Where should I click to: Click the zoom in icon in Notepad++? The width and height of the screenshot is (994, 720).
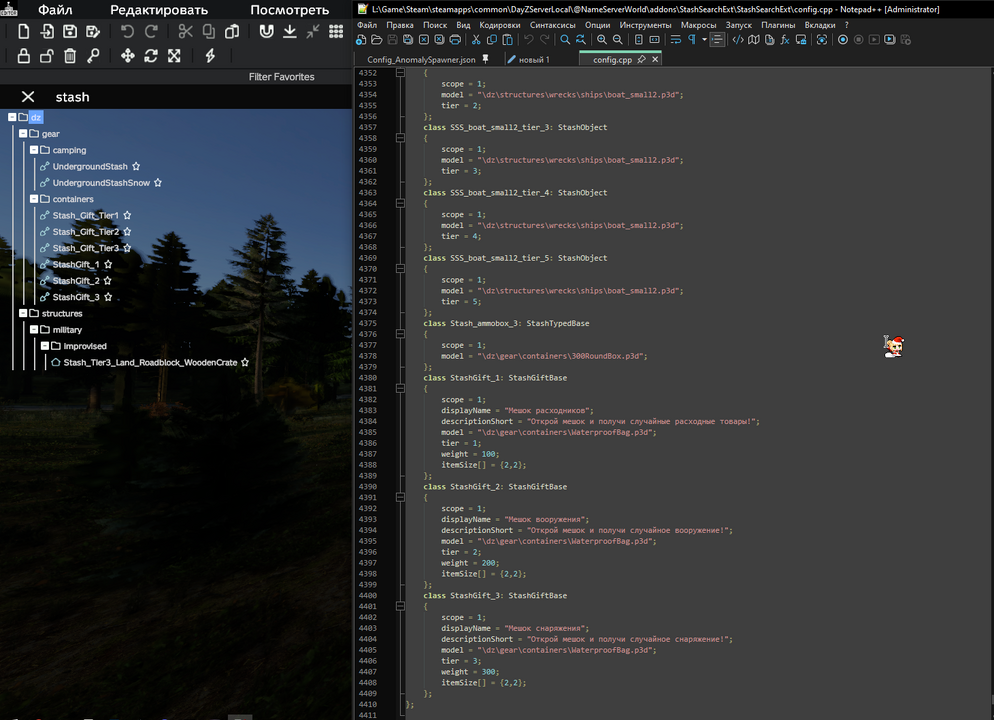602,40
